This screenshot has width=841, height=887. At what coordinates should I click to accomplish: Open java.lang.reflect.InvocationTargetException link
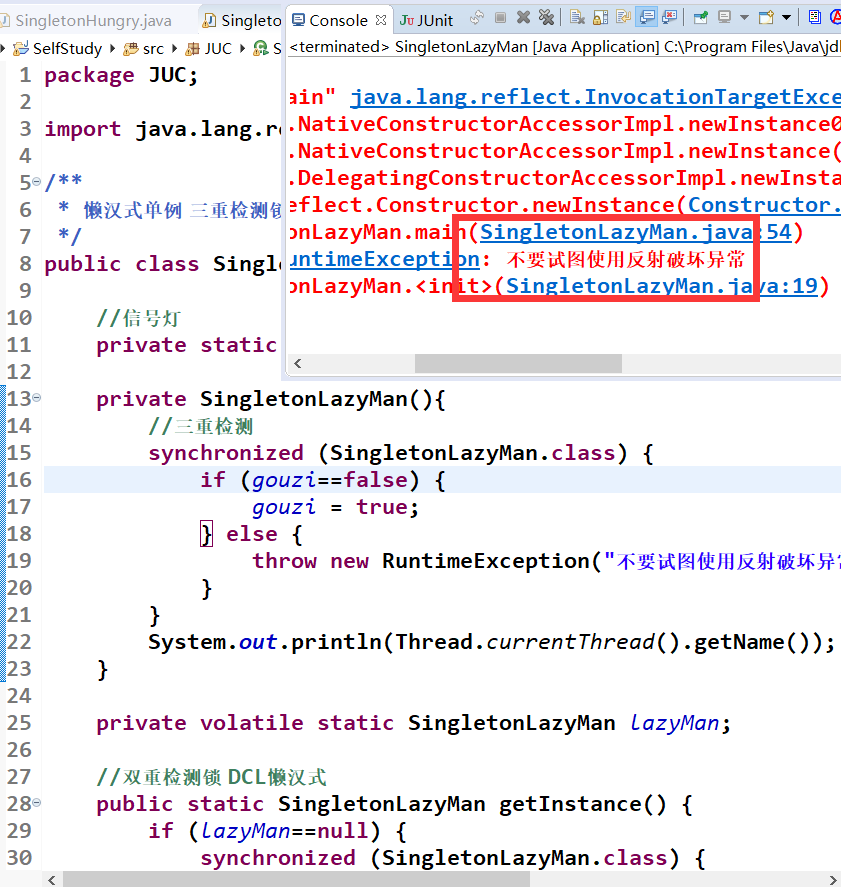click(596, 97)
